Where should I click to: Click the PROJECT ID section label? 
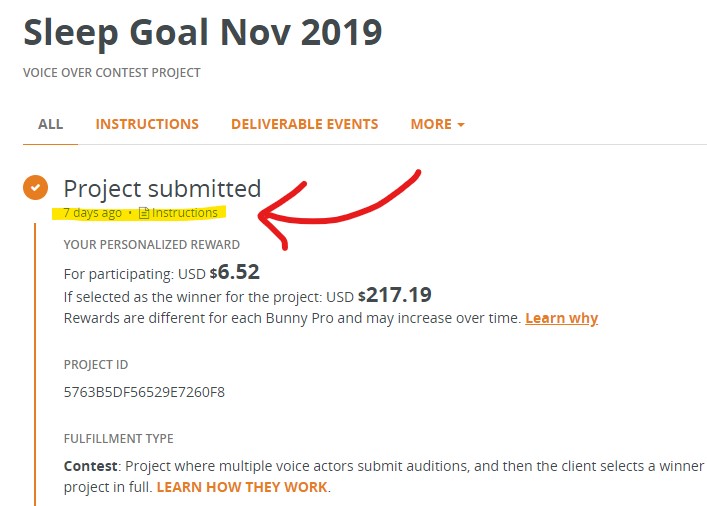[x=96, y=365]
